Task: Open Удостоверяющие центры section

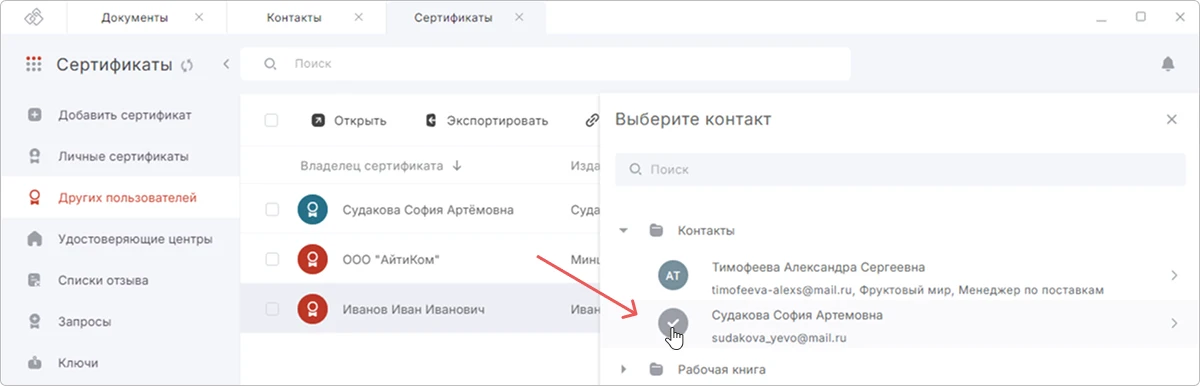Action: click(120, 239)
